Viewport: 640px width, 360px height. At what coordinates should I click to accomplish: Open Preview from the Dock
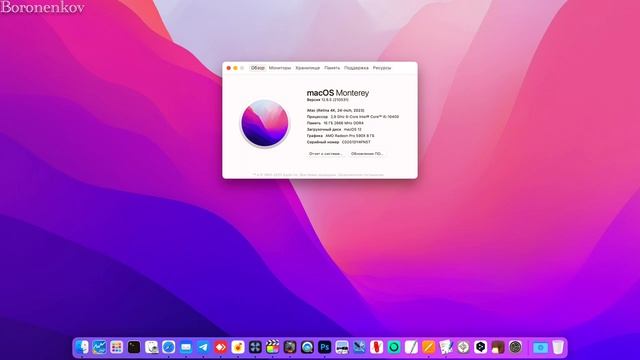tap(151, 347)
